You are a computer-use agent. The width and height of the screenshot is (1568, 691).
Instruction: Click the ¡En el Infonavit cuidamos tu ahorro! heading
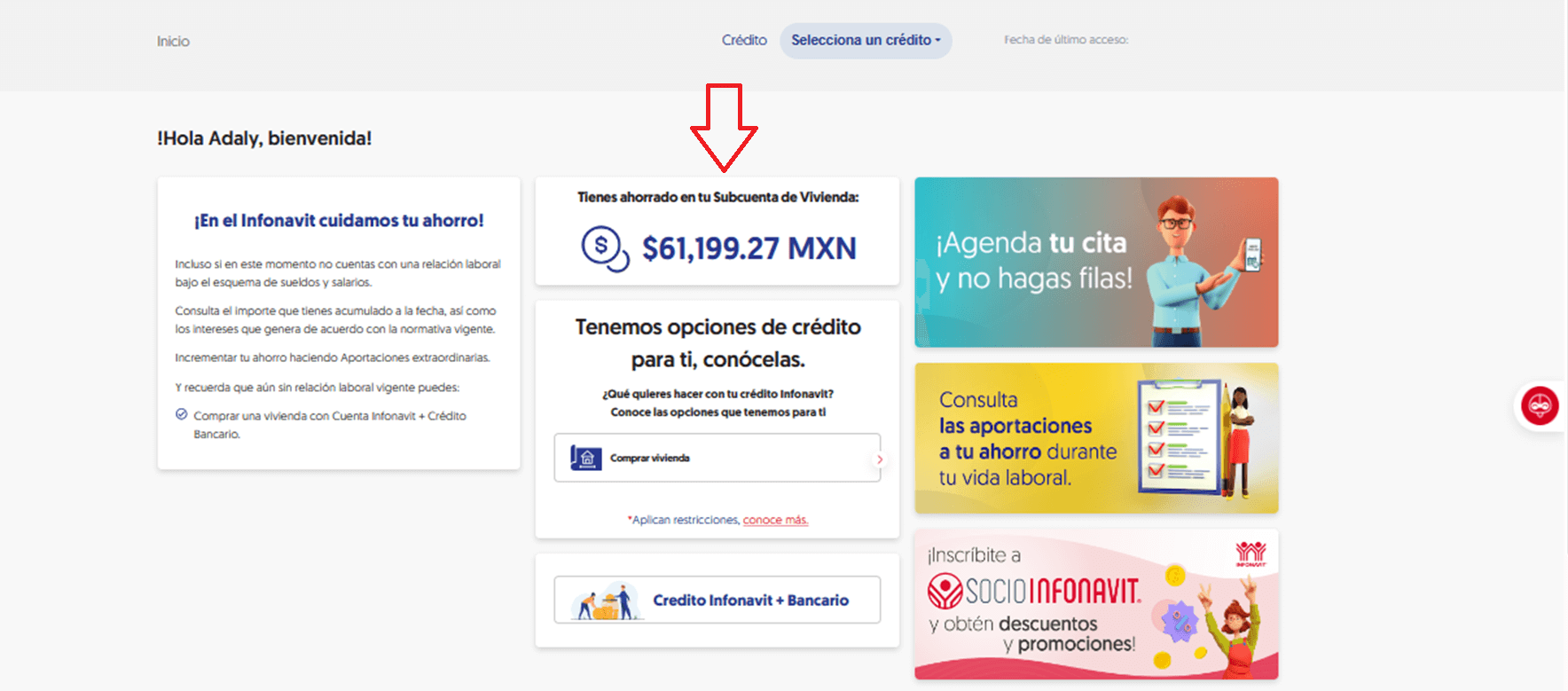[339, 221]
